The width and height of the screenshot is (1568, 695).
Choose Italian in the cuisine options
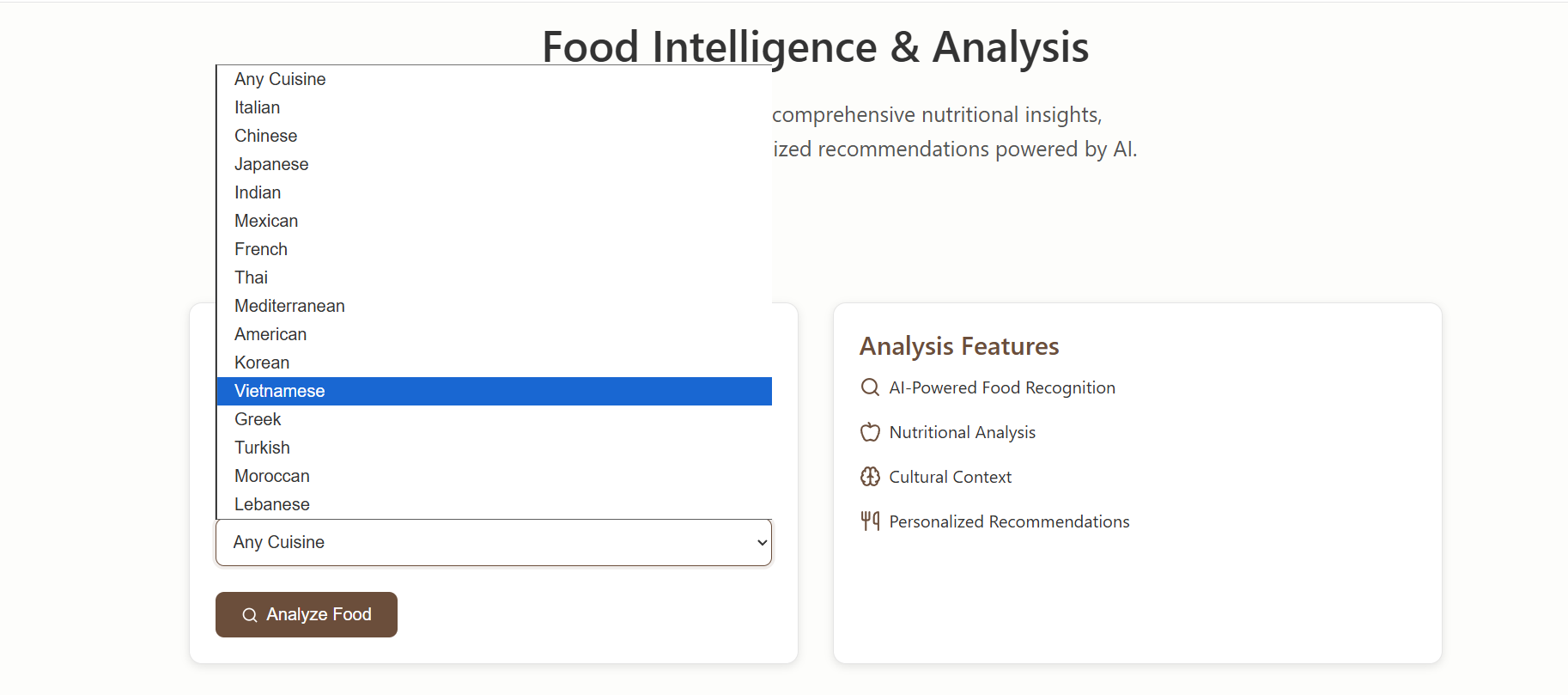(258, 107)
